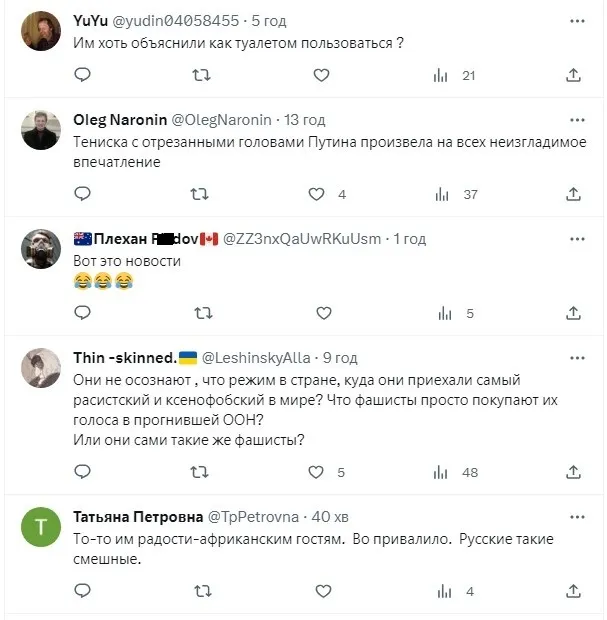Click YuYu's profile avatar
607x620 pixels.
pyautogui.click(x=42, y=31)
